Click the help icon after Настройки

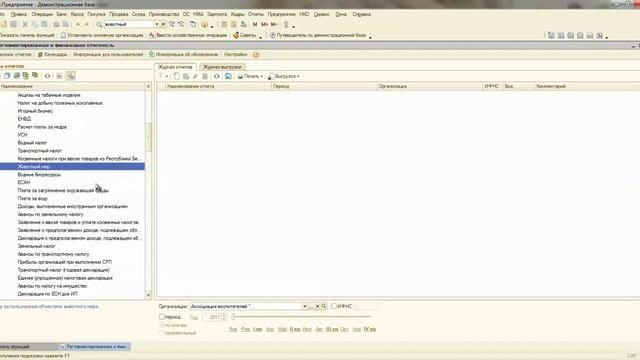(x=256, y=55)
